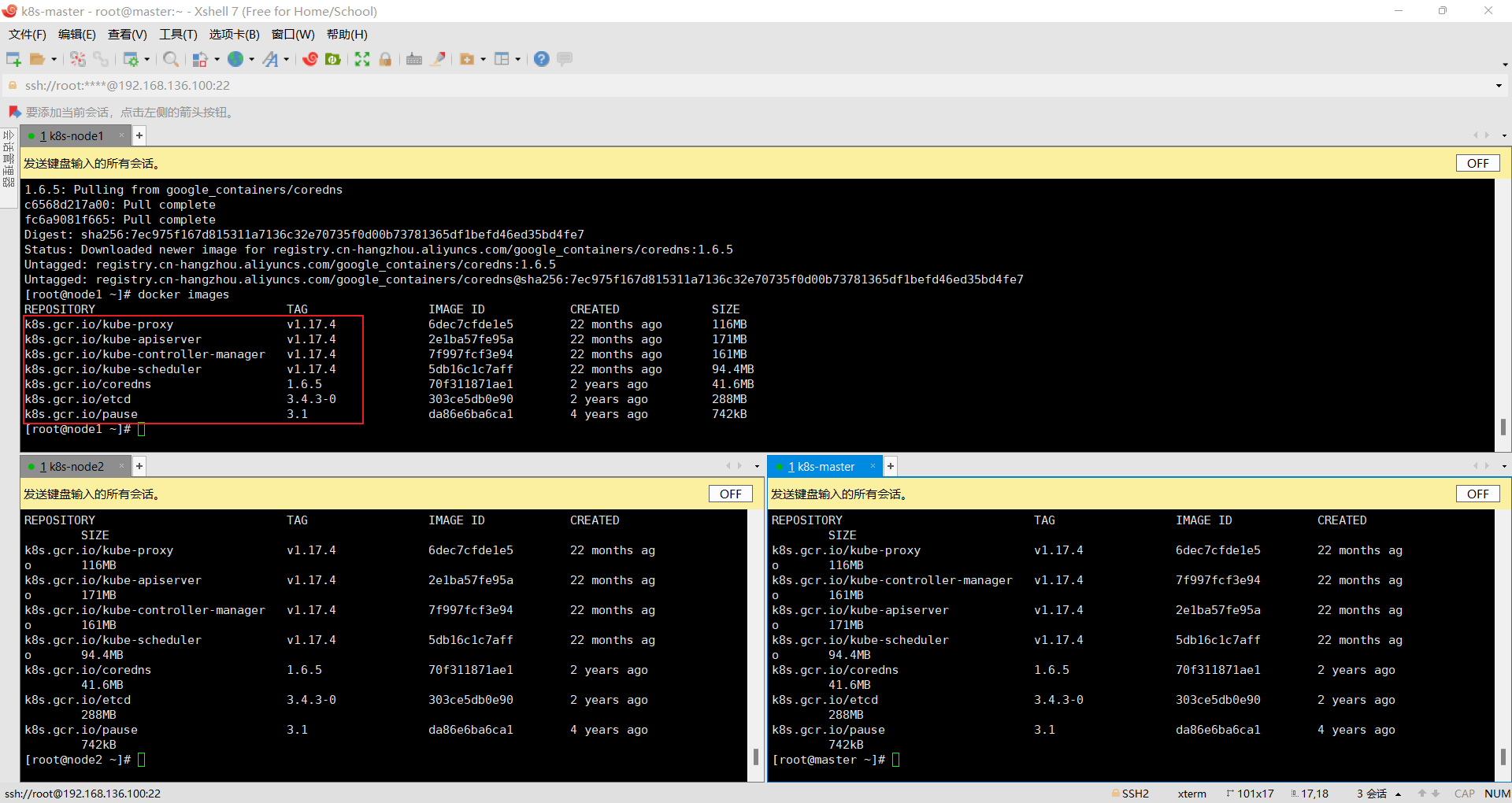Click the globe encoding icon
The height and width of the screenshot is (803, 1512).
(x=235, y=59)
